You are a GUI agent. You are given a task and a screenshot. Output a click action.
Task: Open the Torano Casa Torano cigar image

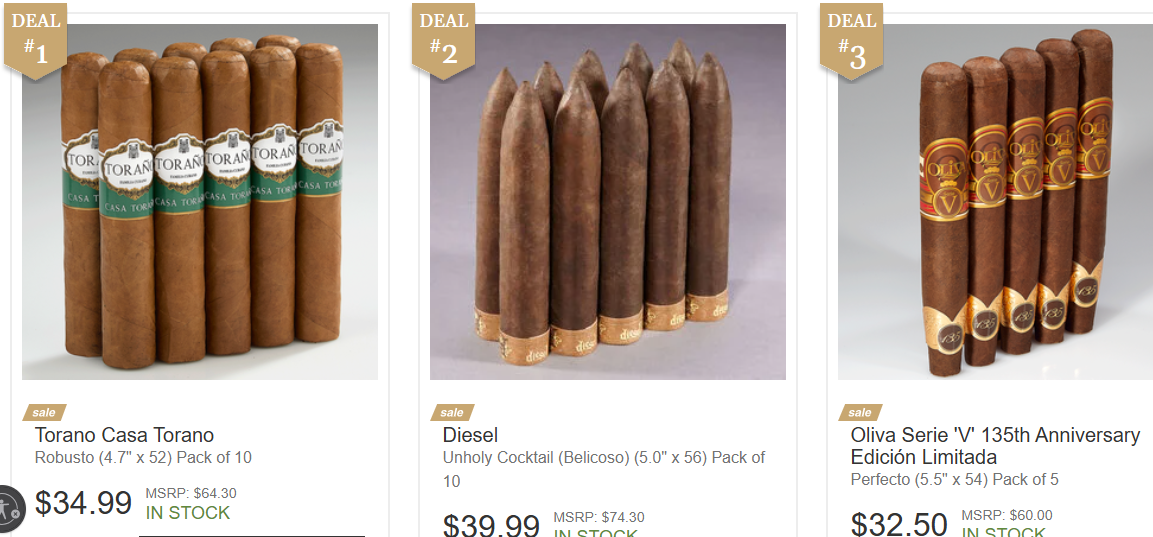(200, 202)
